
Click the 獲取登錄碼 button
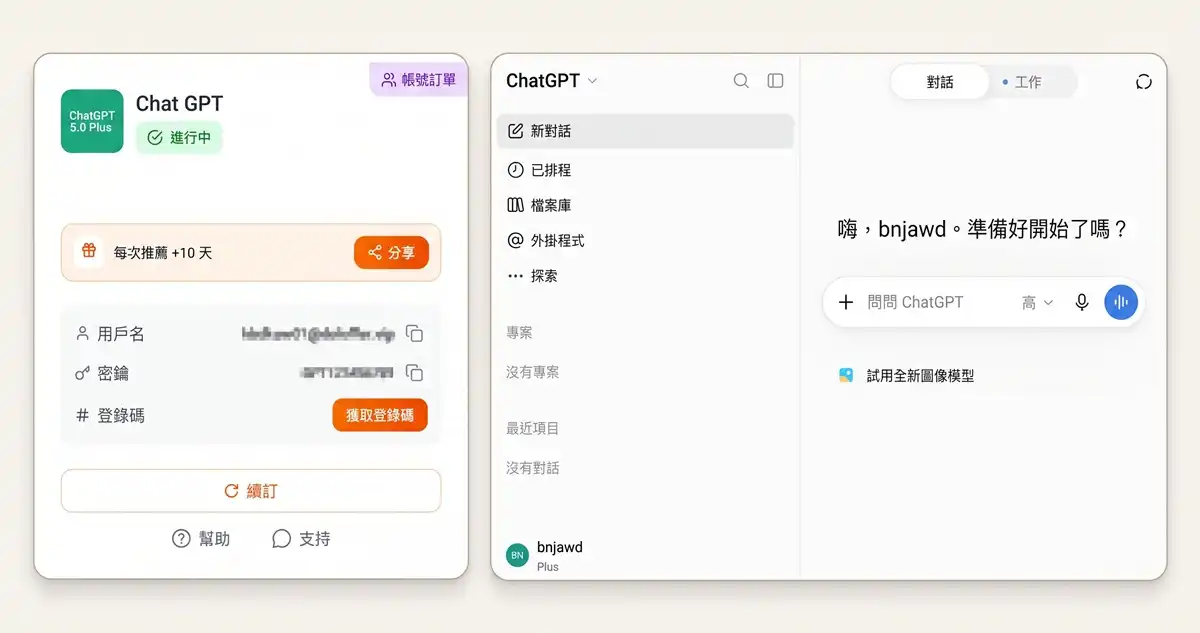point(380,415)
